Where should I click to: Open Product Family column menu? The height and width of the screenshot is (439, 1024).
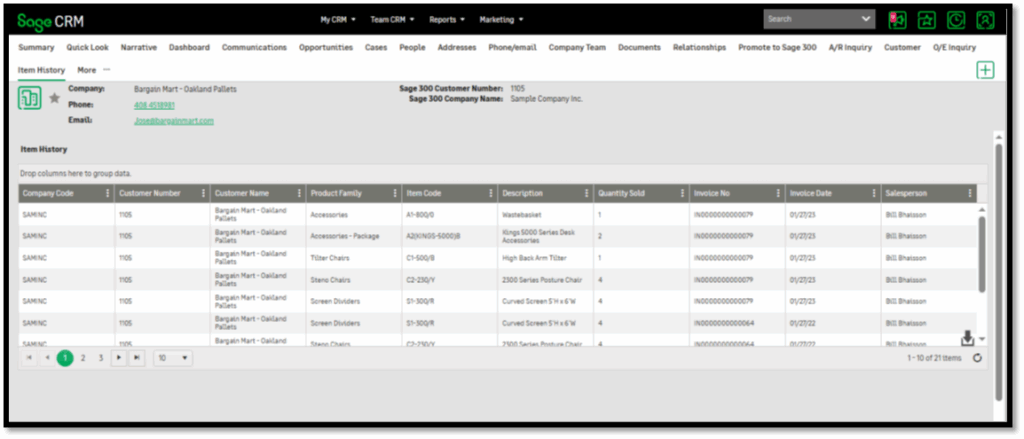point(395,193)
